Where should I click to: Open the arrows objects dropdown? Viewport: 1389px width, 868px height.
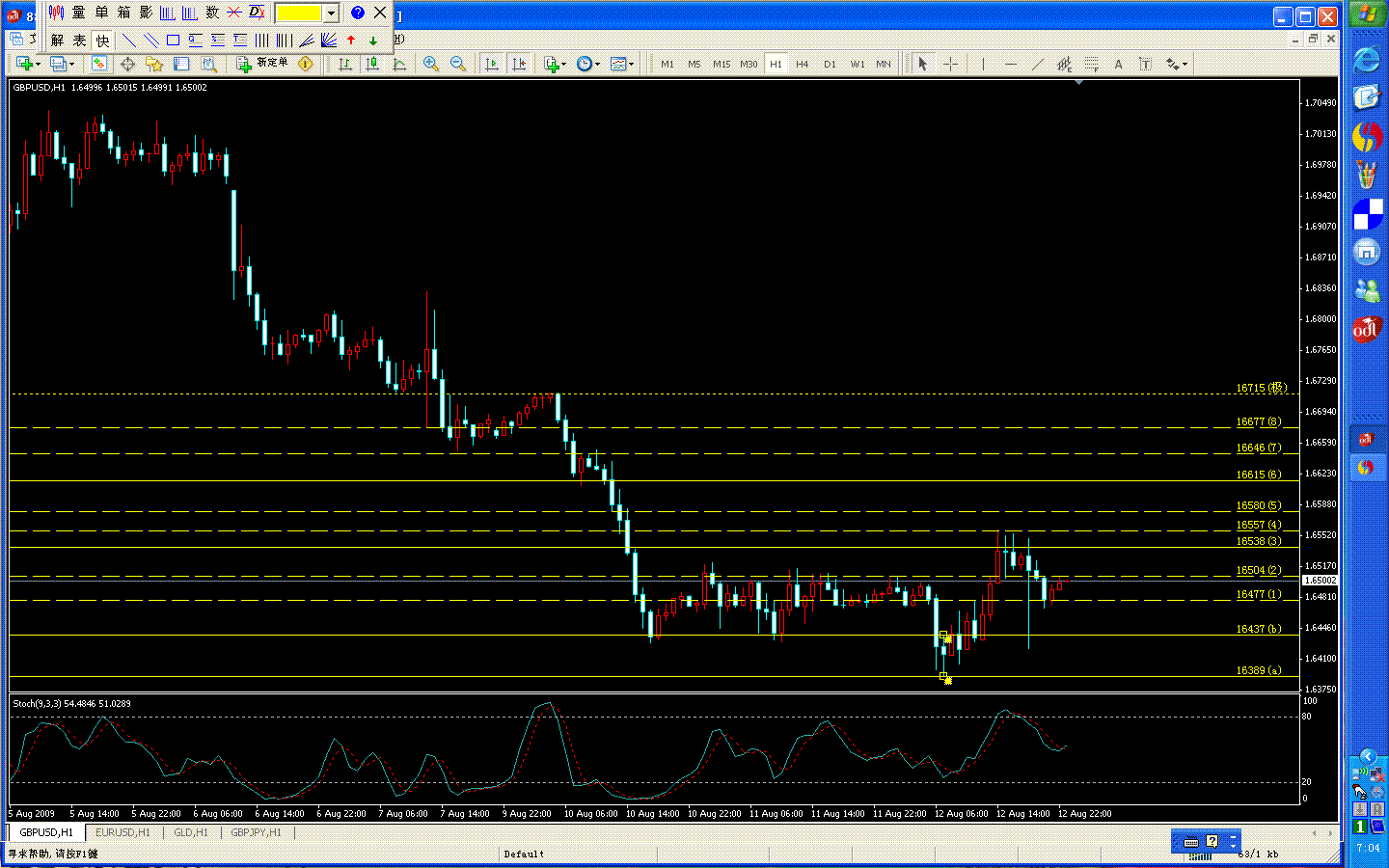pos(1176,64)
